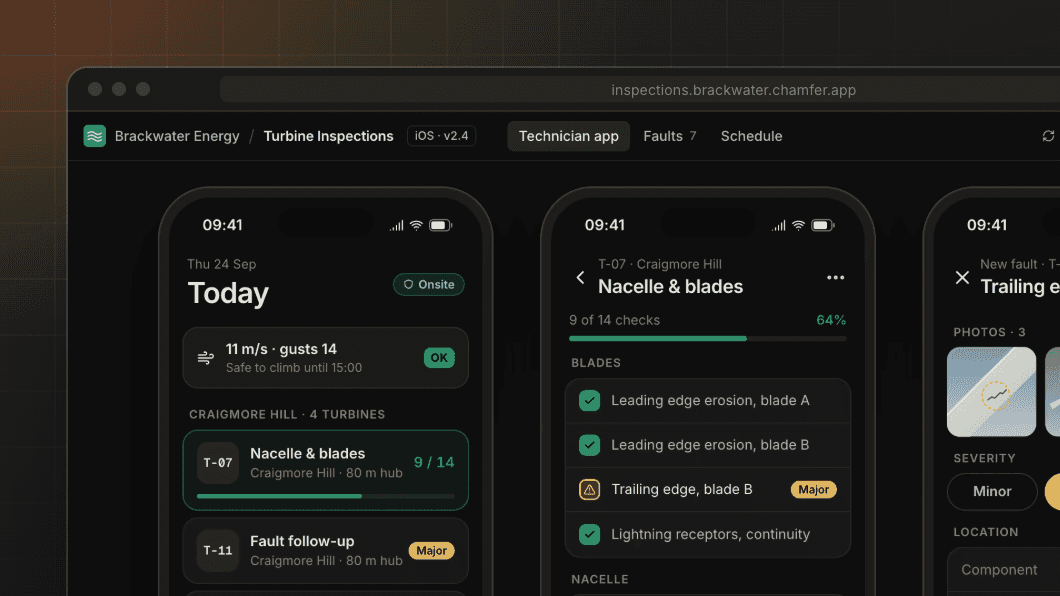Click the wind icon in the weather card

(206, 357)
